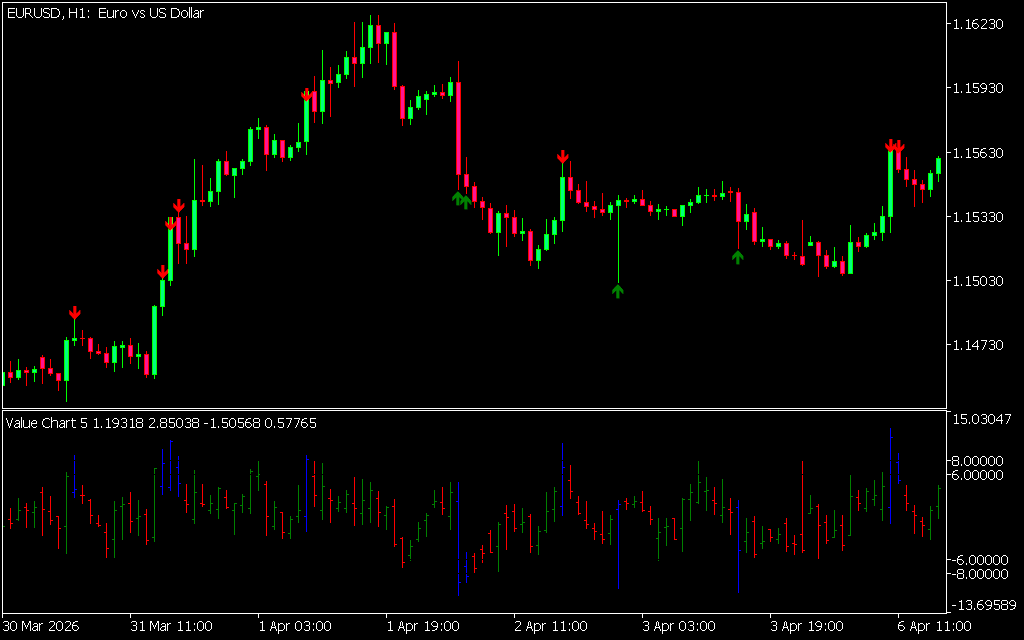Screen dimensions: 1024x640
Task: Click the rightmost red sell arrow
Action: (899, 147)
